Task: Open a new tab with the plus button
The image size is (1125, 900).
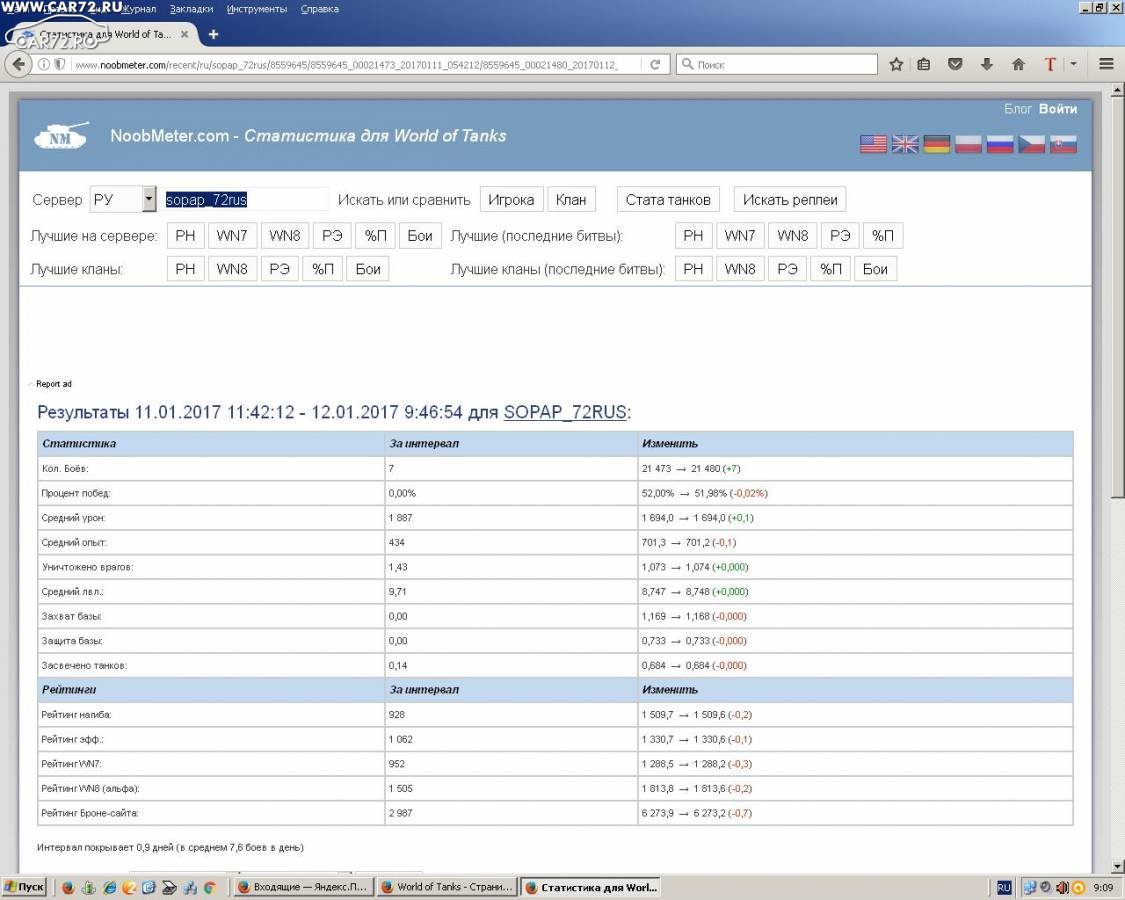Action: pyautogui.click(x=213, y=34)
